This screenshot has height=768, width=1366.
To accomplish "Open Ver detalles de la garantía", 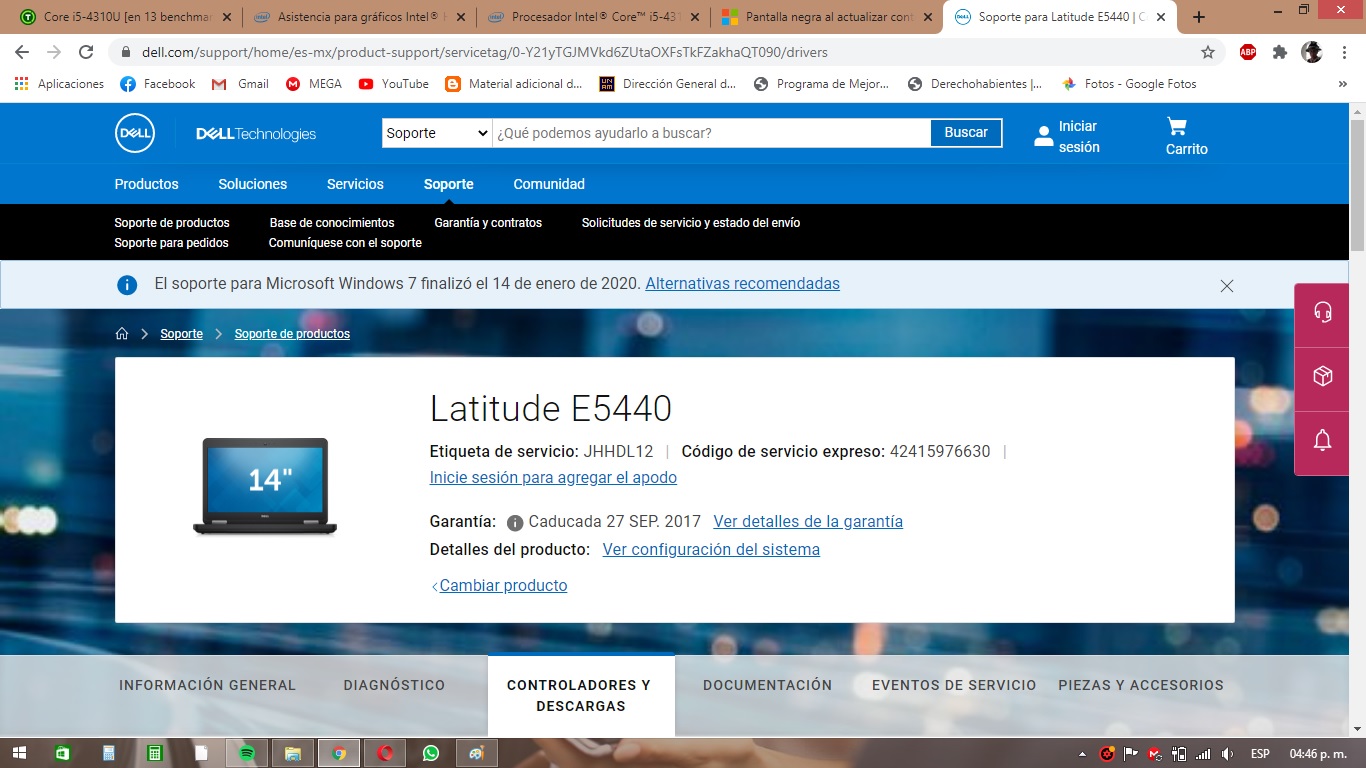I will [808, 522].
